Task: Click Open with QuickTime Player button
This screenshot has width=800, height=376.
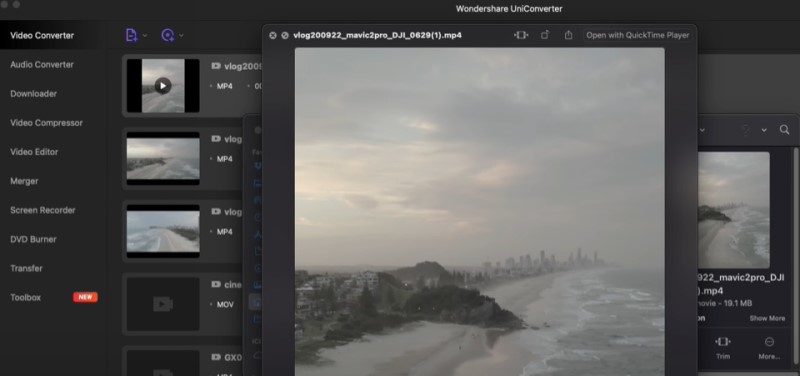Action: [637, 35]
